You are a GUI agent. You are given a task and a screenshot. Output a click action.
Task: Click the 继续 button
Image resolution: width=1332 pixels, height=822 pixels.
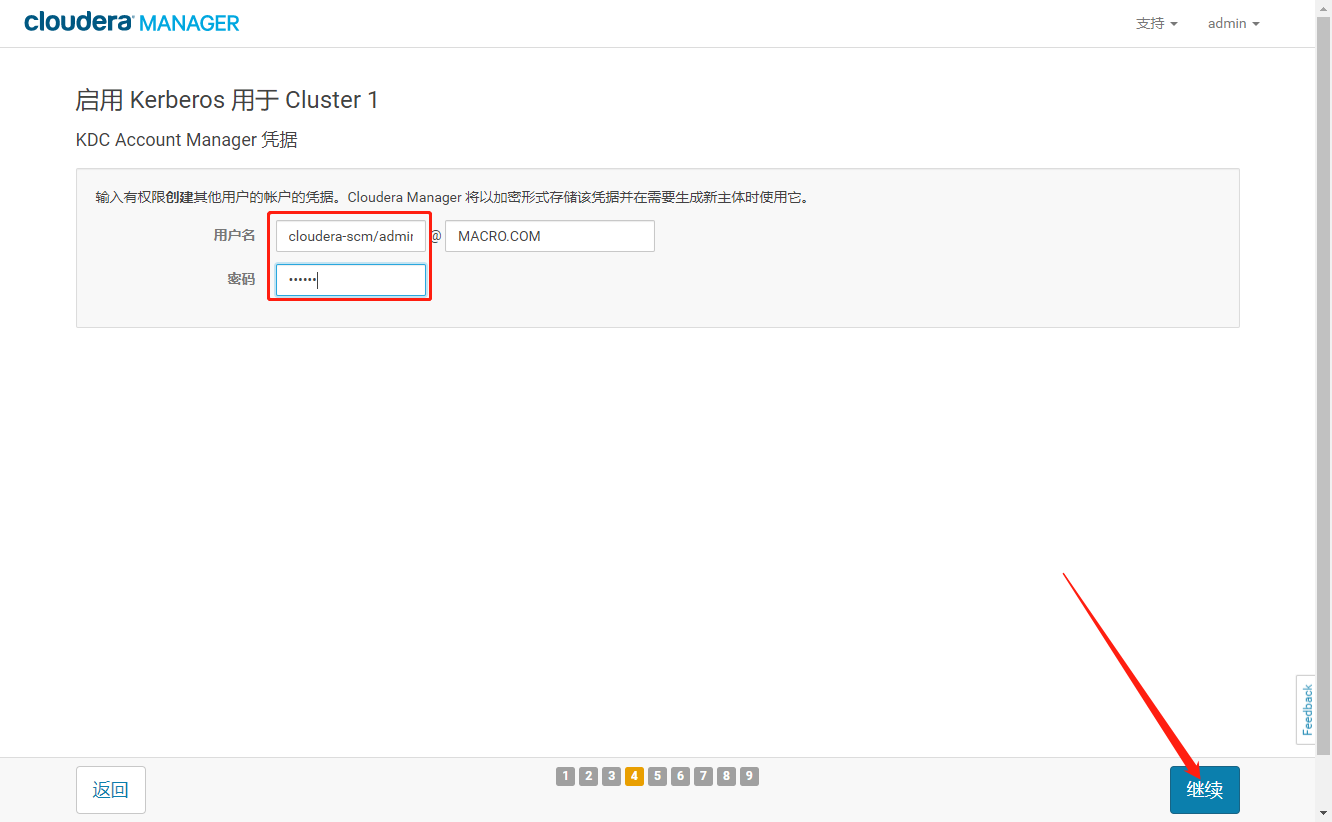tap(1205, 790)
